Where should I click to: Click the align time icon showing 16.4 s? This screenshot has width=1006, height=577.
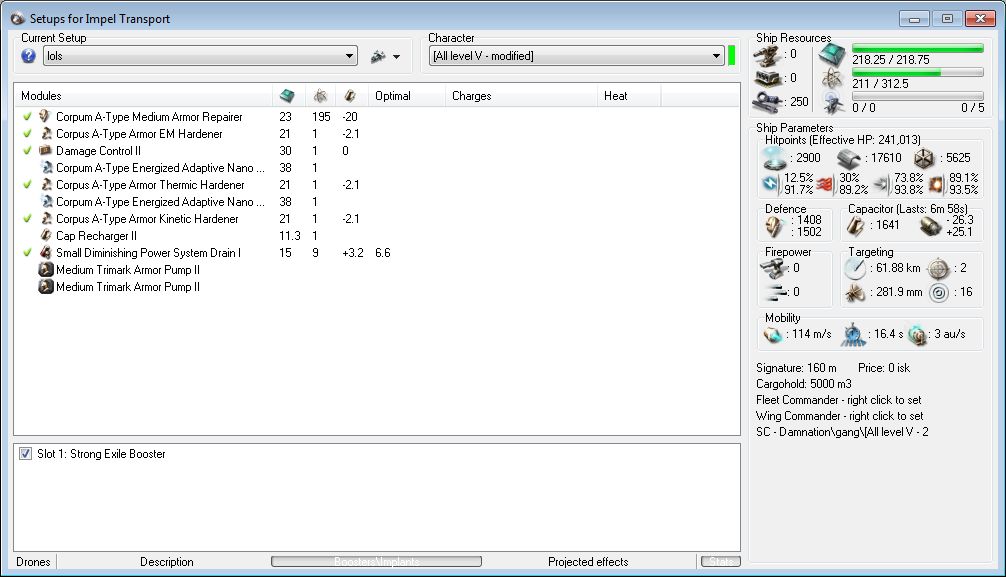(853, 334)
